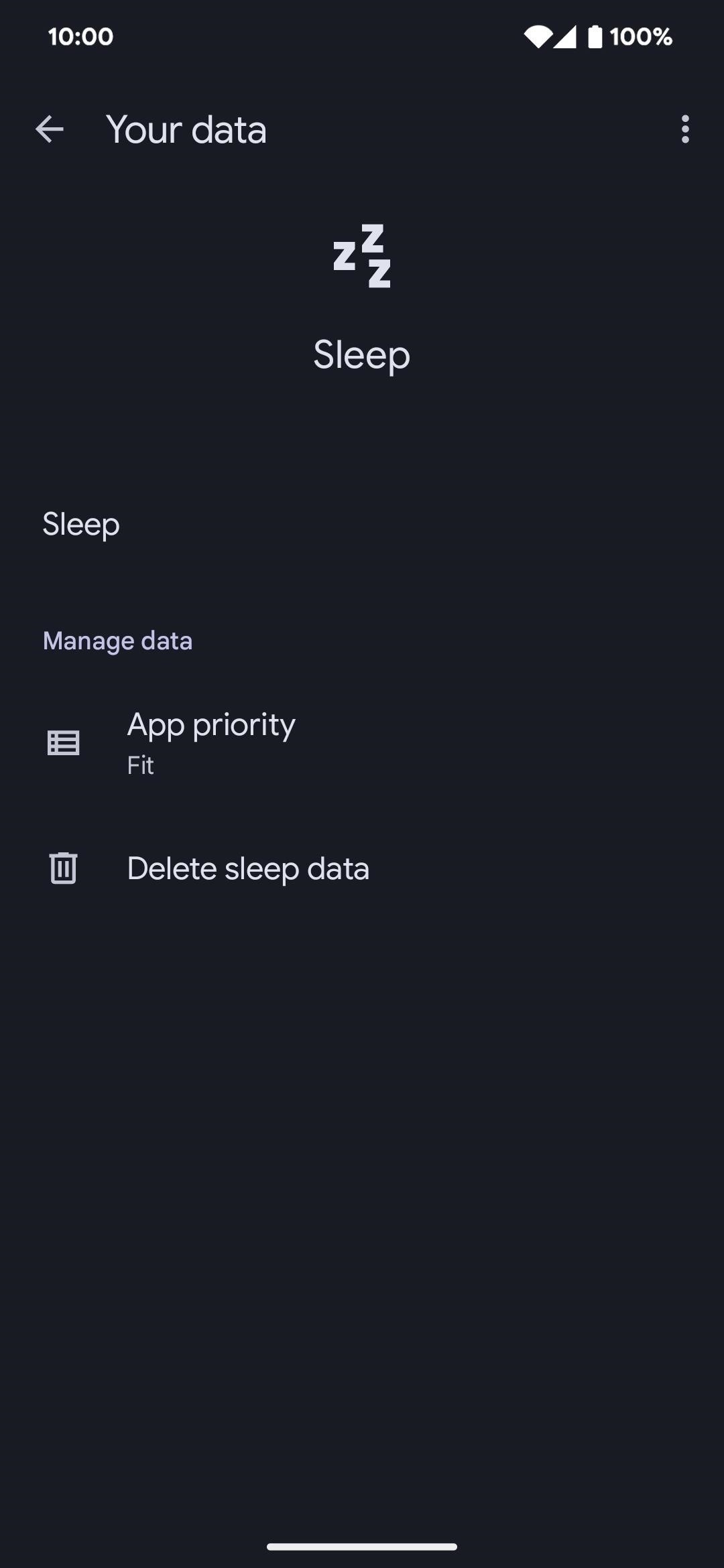The height and width of the screenshot is (1568, 724).
Task: Expand the Manage data section
Action: tap(117, 640)
